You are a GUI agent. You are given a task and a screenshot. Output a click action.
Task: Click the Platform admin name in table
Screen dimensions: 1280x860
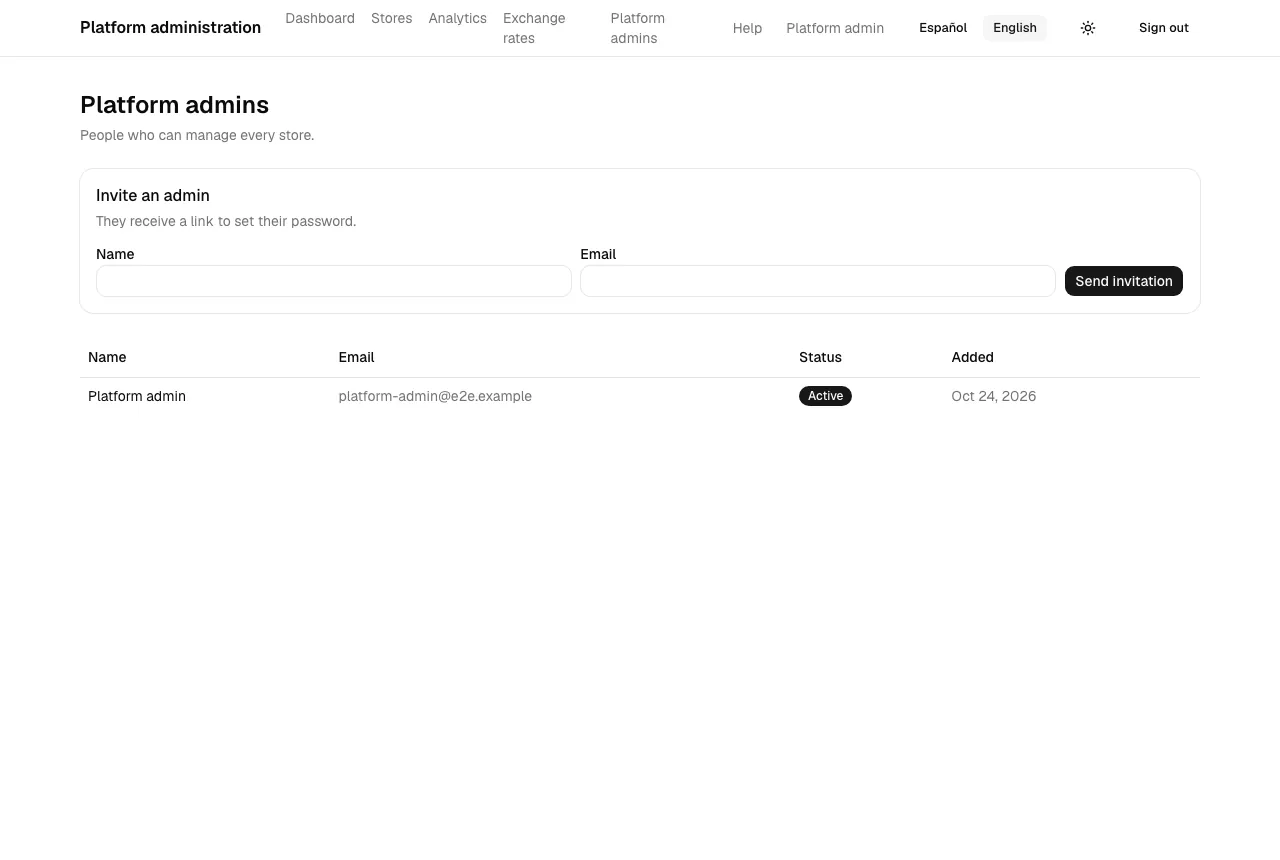tap(137, 396)
